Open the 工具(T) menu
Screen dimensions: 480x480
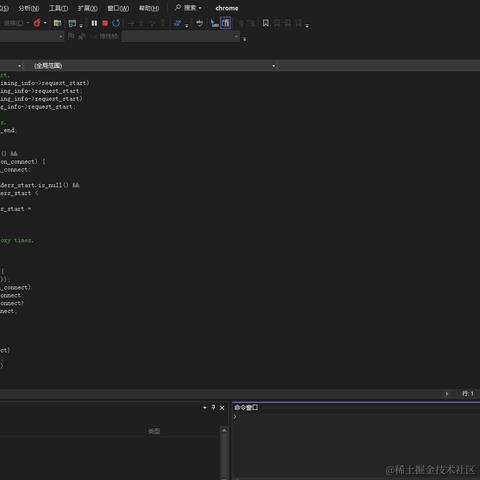coord(58,8)
